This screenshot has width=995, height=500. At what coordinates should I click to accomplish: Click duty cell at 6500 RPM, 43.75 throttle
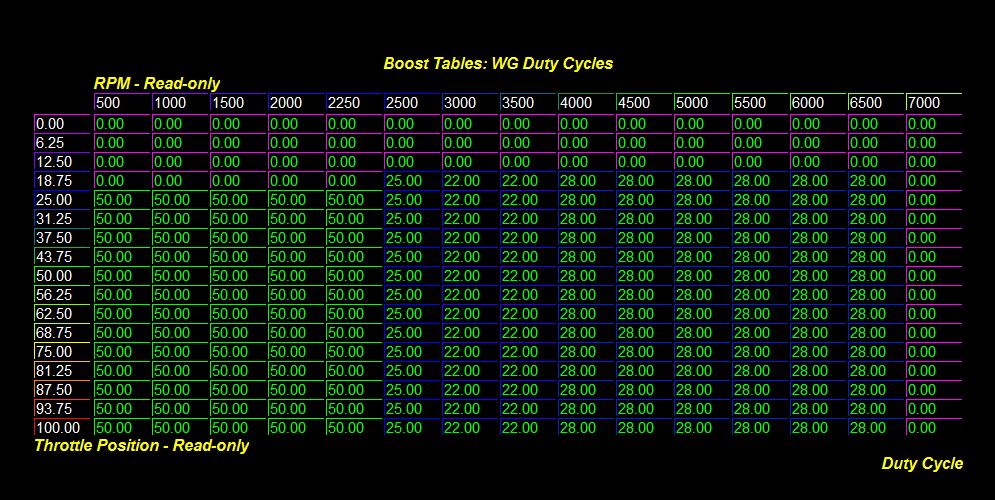[875, 257]
